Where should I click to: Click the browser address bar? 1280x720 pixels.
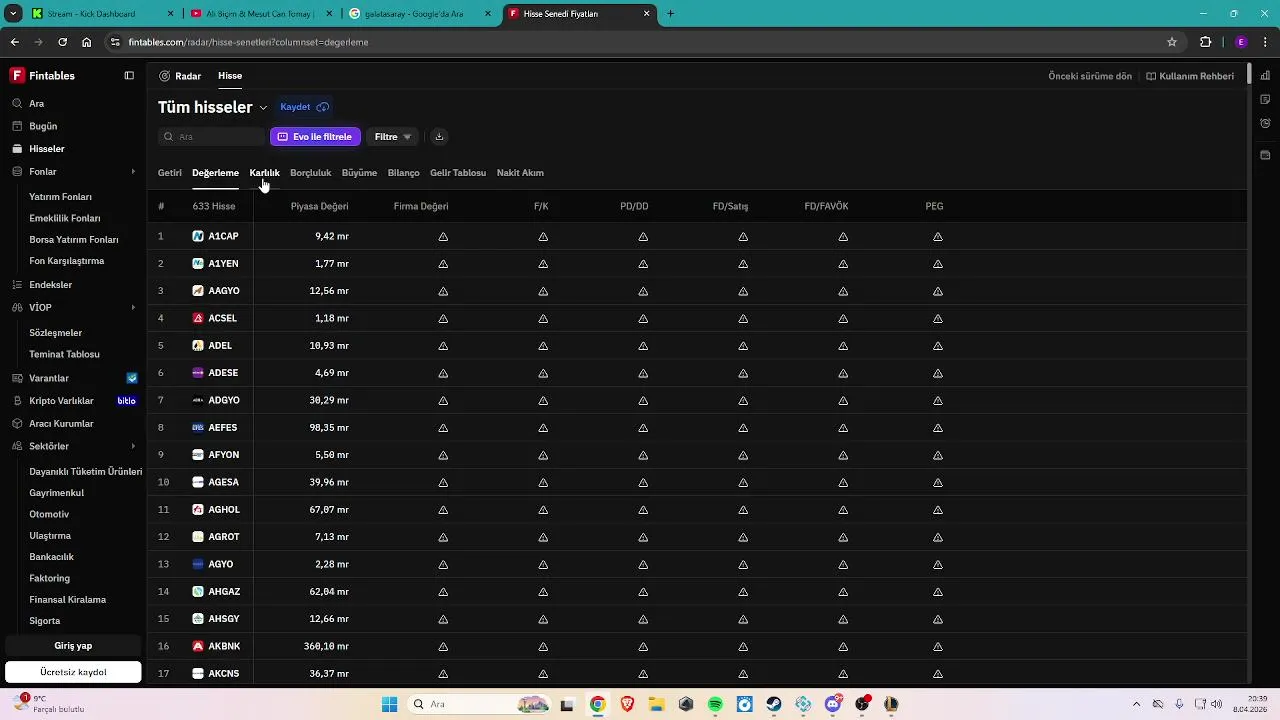click(640, 42)
